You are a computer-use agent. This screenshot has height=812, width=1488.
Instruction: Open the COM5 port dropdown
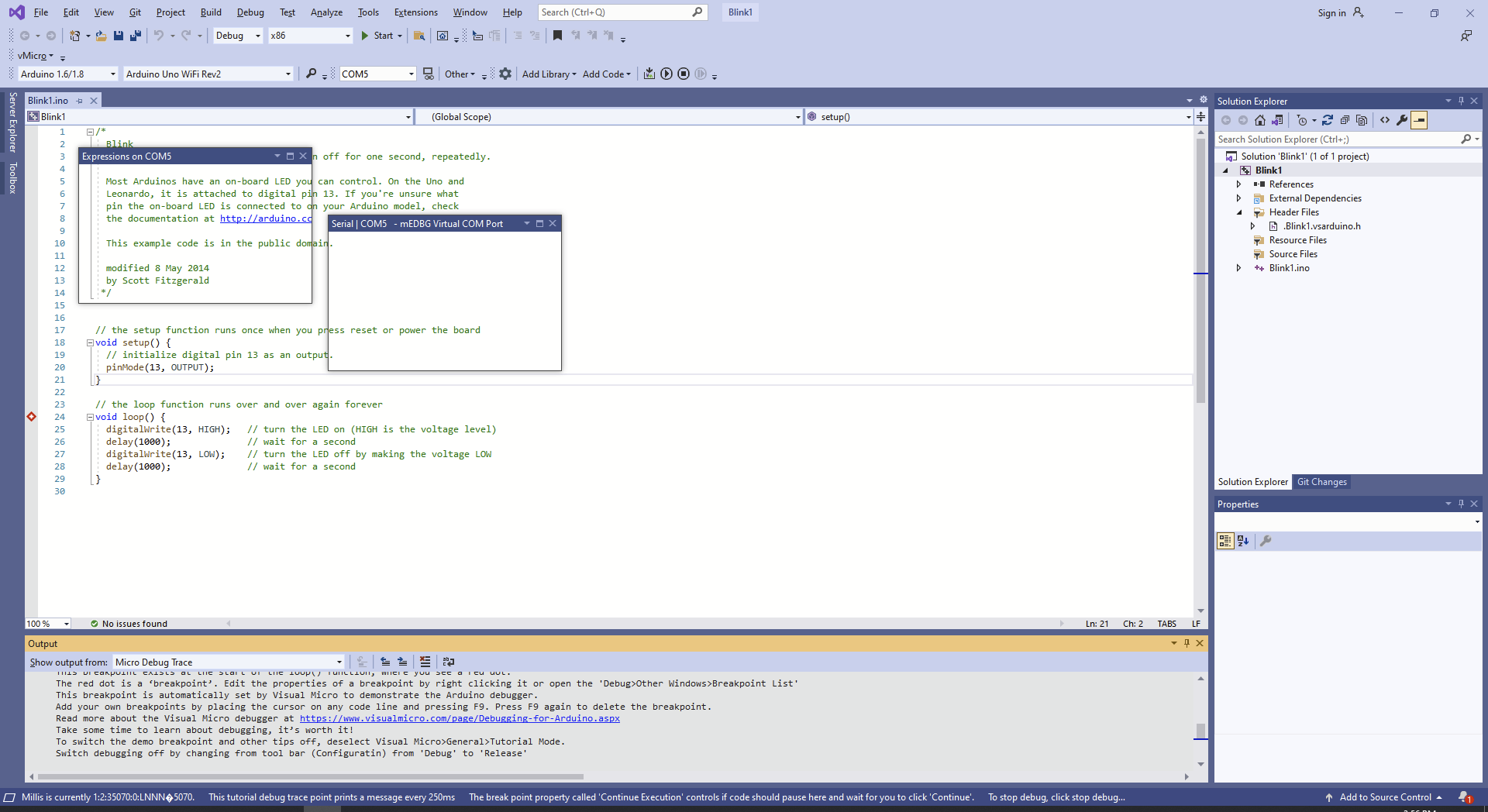click(412, 74)
